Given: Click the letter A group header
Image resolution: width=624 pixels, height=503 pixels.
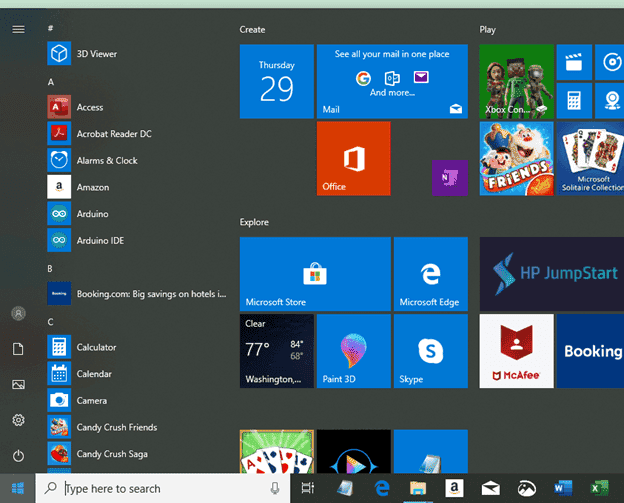Looking at the screenshot, I should click(x=51, y=82).
